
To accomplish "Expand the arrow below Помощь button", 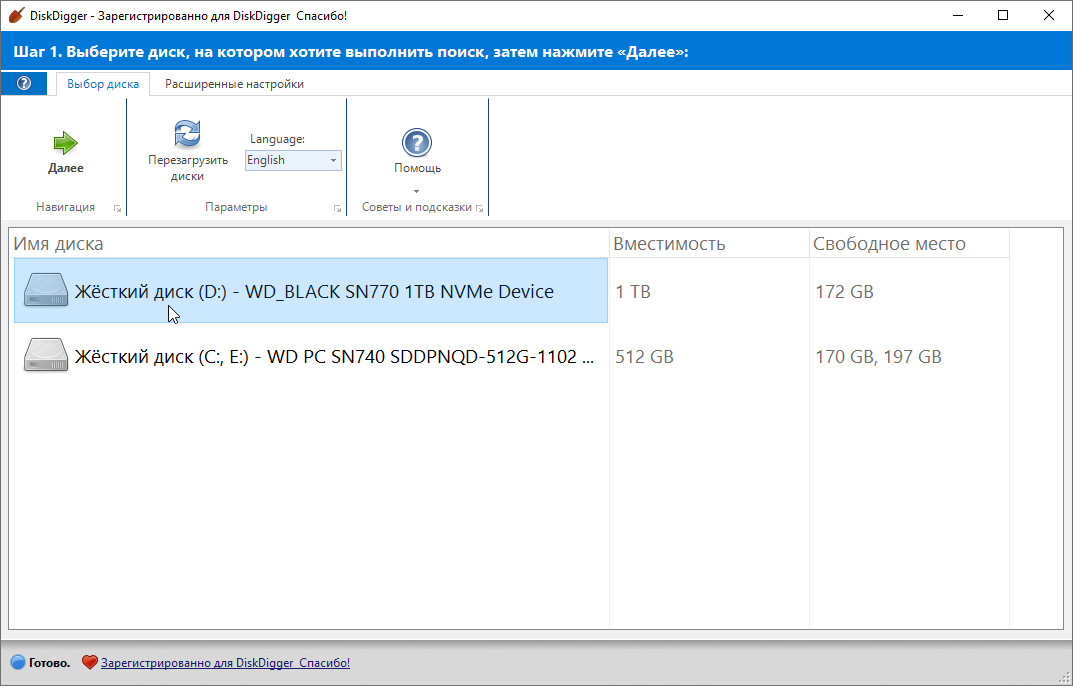I will coord(417,191).
